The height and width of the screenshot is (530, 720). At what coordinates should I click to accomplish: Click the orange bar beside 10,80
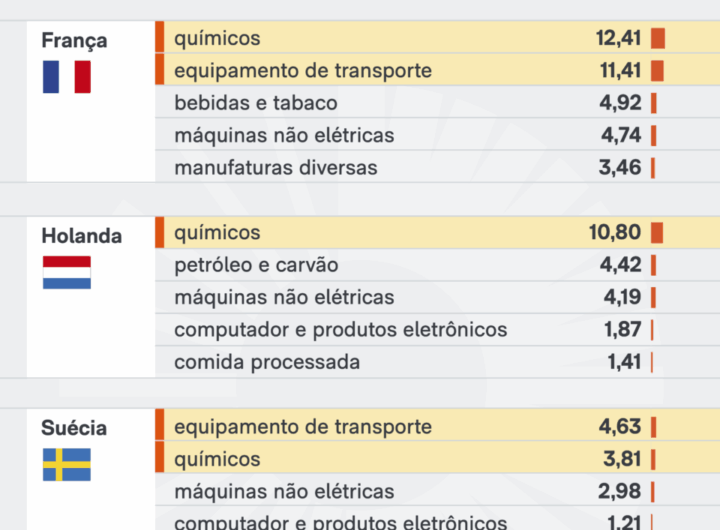(x=656, y=233)
